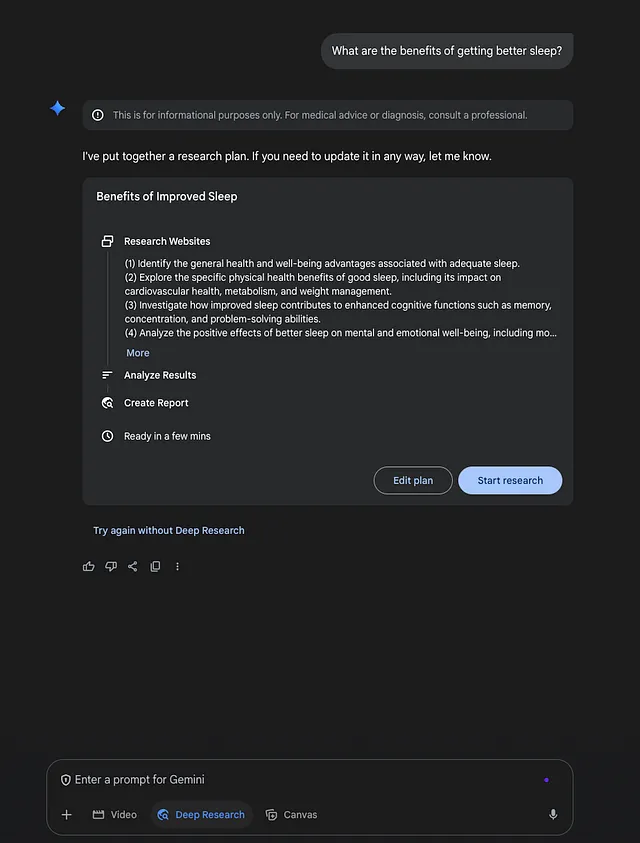Activate voice input with the microphone
The image size is (640, 843).
[553, 814]
